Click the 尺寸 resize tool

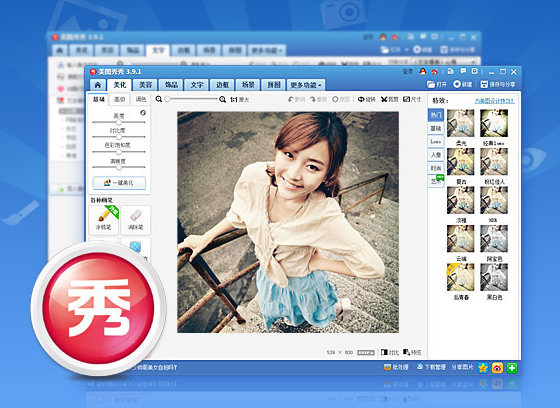[x=412, y=99]
